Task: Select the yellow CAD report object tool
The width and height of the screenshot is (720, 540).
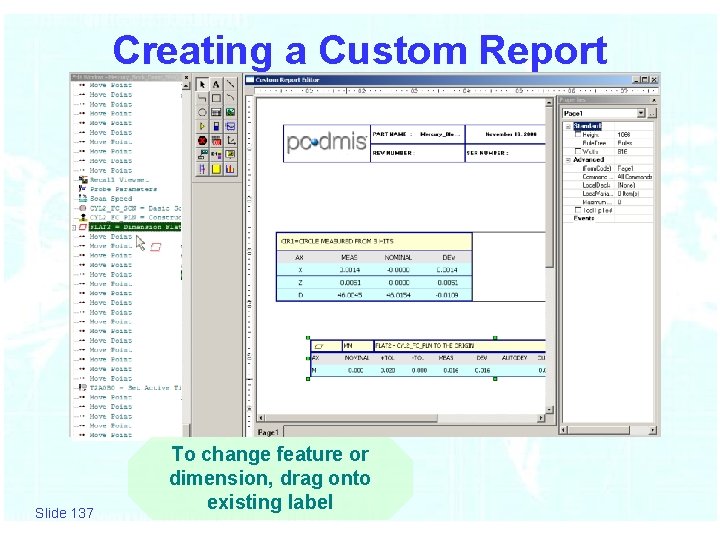Action: (231, 155)
